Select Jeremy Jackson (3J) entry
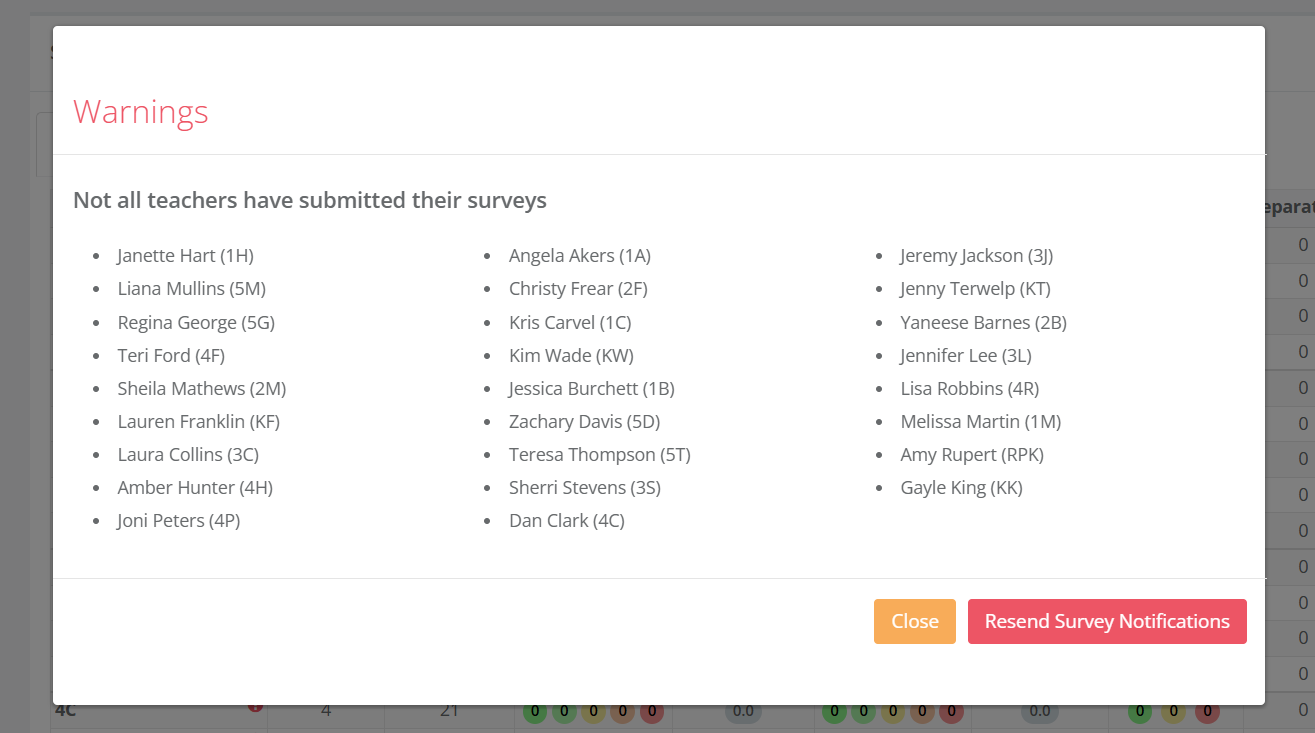 [976, 256]
